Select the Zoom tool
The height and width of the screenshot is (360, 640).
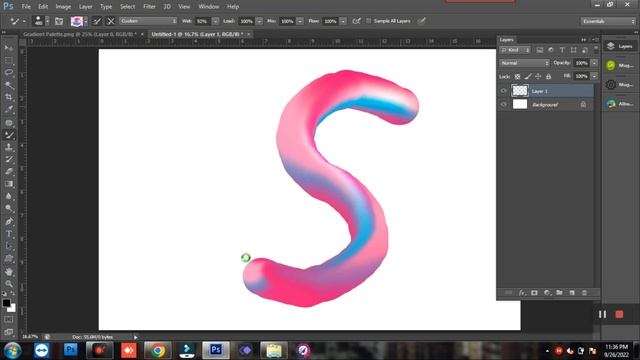(x=9, y=284)
